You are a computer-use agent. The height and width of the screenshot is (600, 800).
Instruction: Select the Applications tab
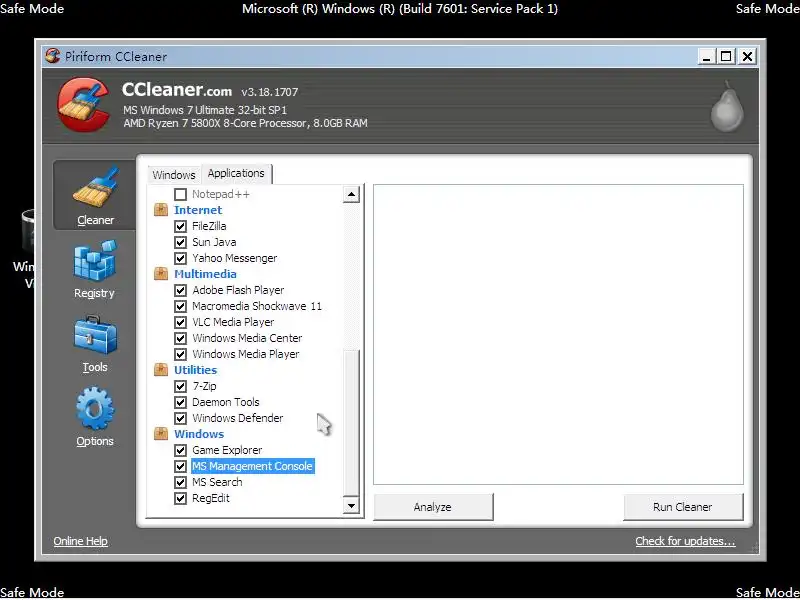pos(236,173)
